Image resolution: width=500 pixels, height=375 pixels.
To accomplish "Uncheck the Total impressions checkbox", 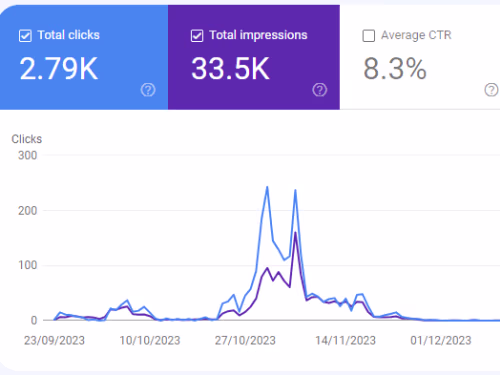I will click(197, 36).
